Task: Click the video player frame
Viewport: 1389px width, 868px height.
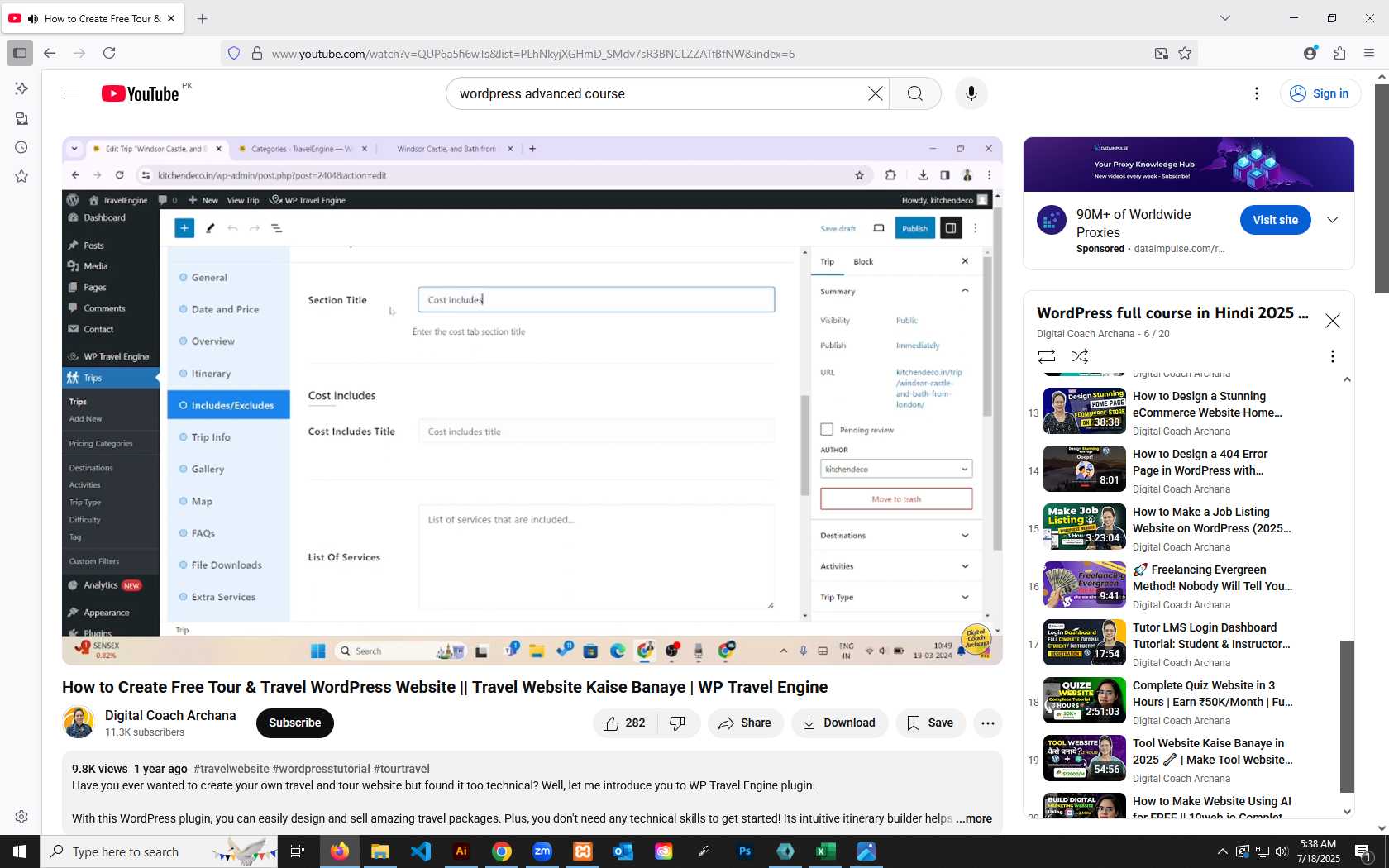Action: [532, 401]
